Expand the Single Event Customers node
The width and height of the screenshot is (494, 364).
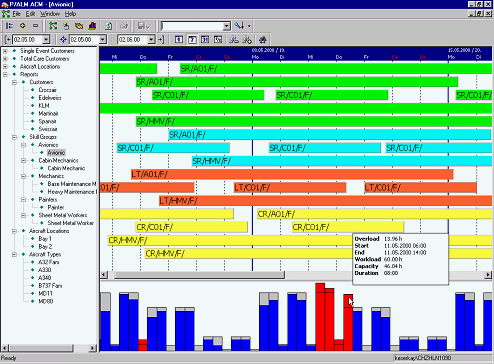coord(5,51)
